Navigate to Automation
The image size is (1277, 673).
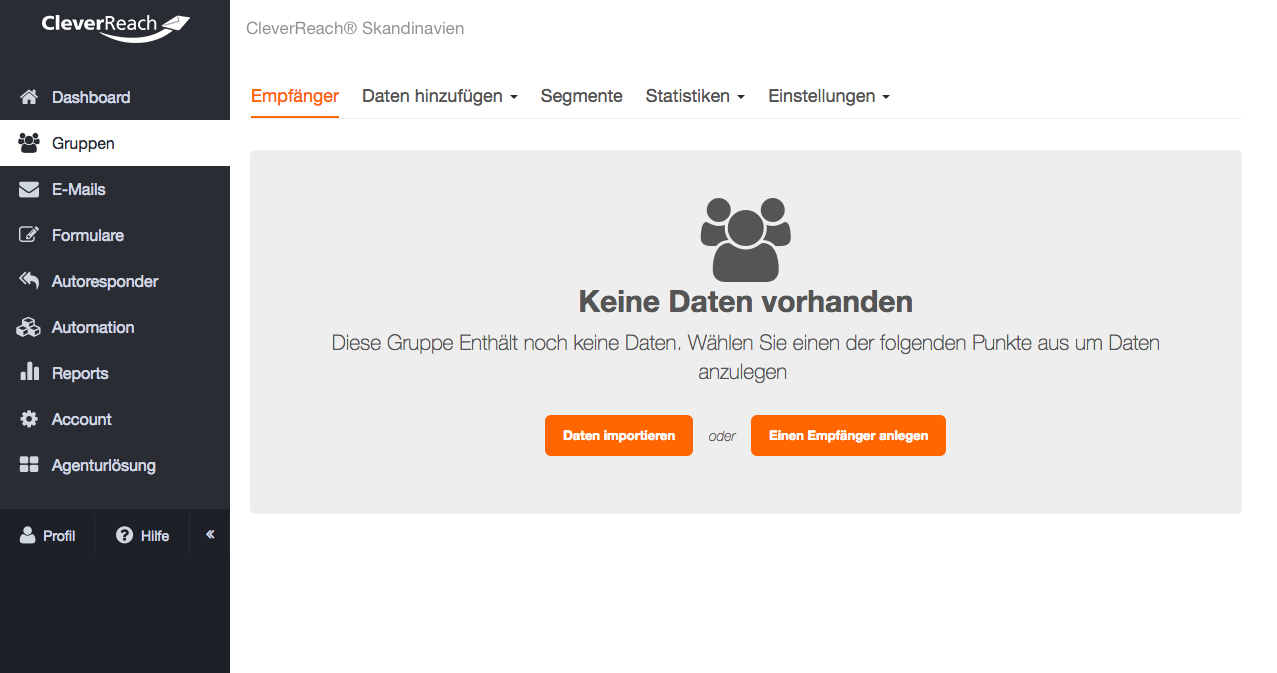pyautogui.click(x=115, y=327)
